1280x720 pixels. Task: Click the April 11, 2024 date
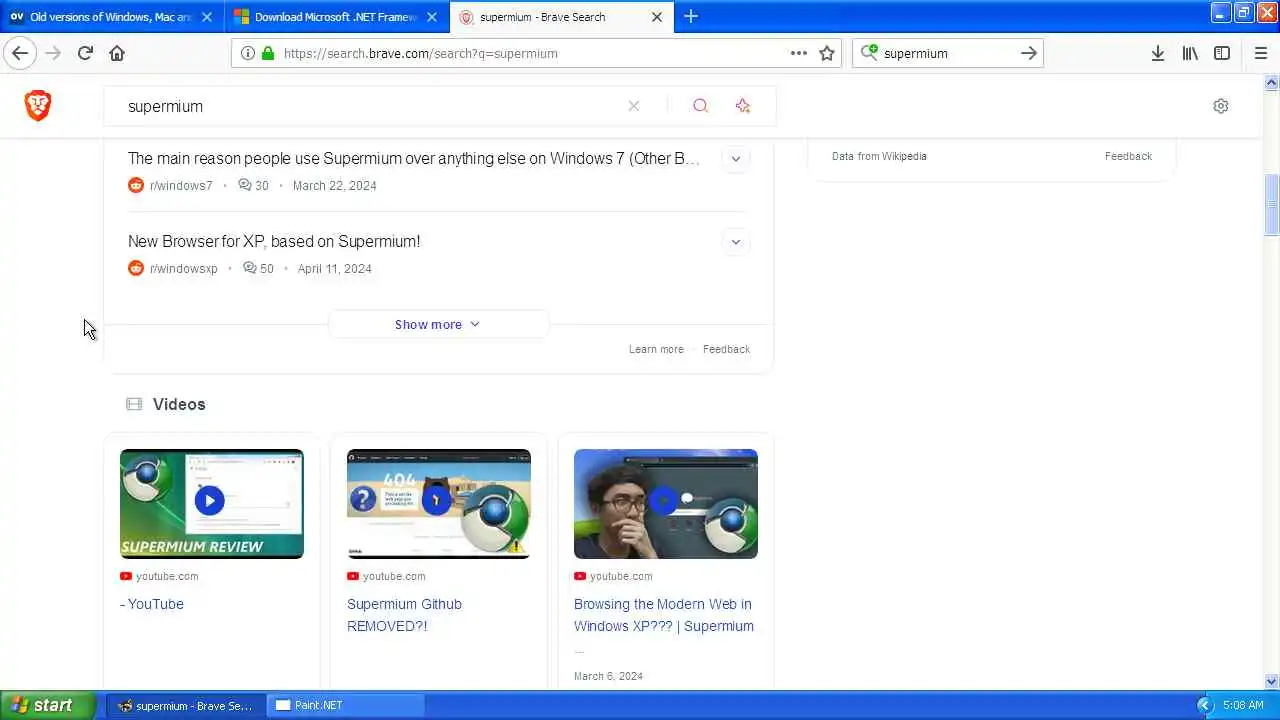(x=334, y=268)
